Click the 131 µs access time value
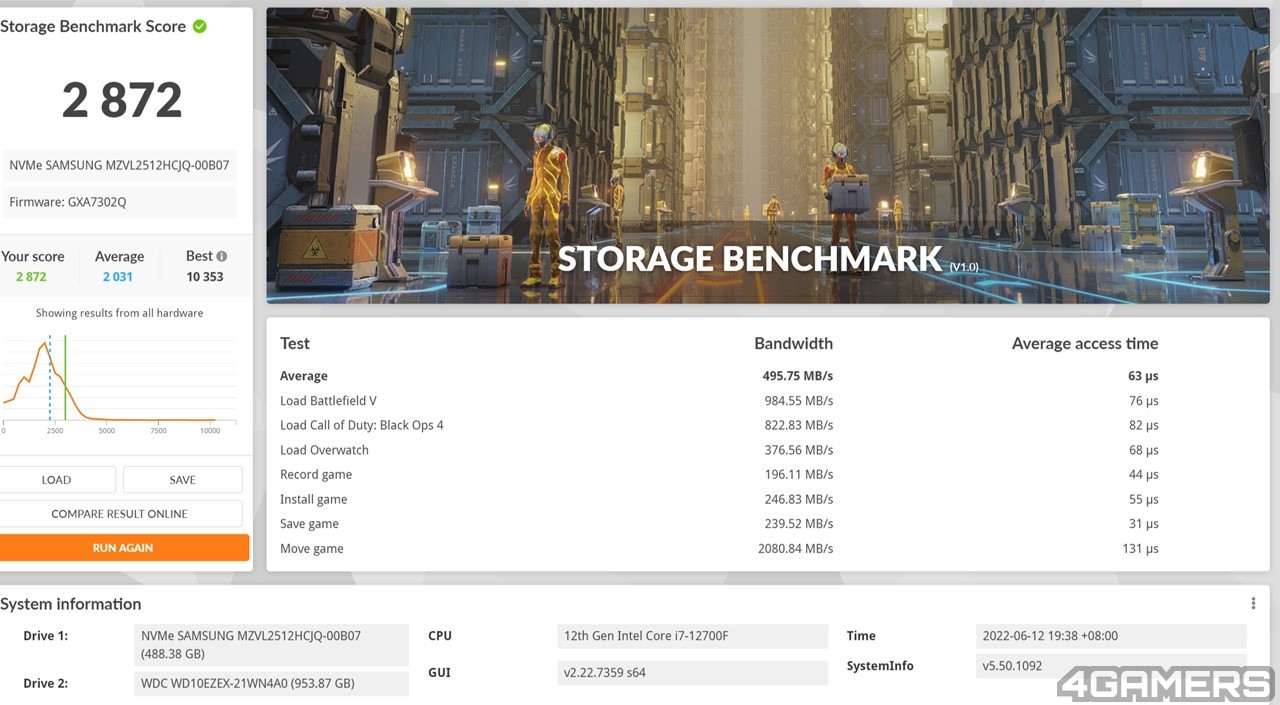The width and height of the screenshot is (1280, 705). (1140, 549)
